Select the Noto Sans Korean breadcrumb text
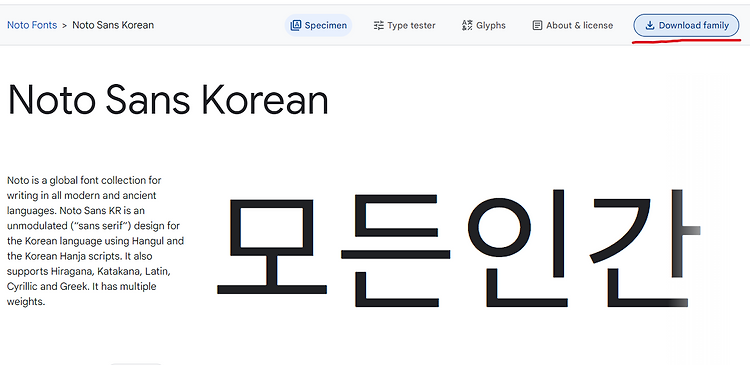 (113, 25)
